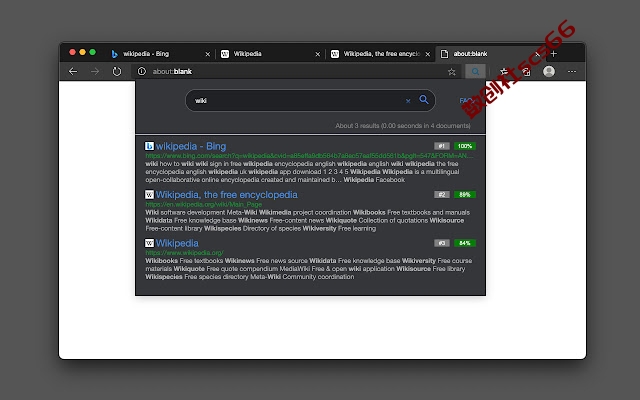Click the bing.com search URL link
The height and width of the screenshot is (400, 640).
(x=309, y=156)
